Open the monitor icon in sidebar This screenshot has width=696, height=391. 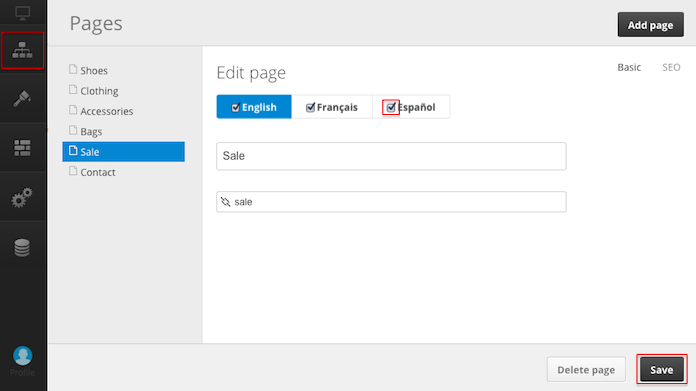22,13
